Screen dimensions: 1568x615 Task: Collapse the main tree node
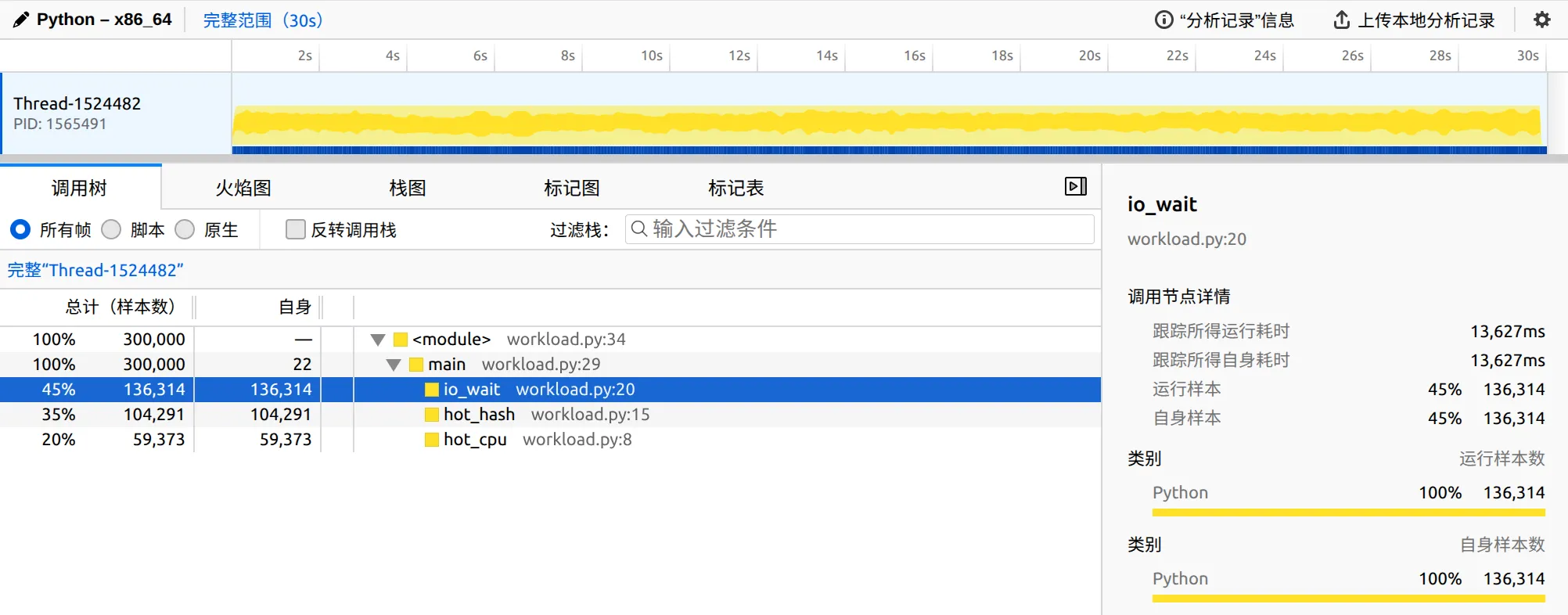pyautogui.click(x=394, y=365)
